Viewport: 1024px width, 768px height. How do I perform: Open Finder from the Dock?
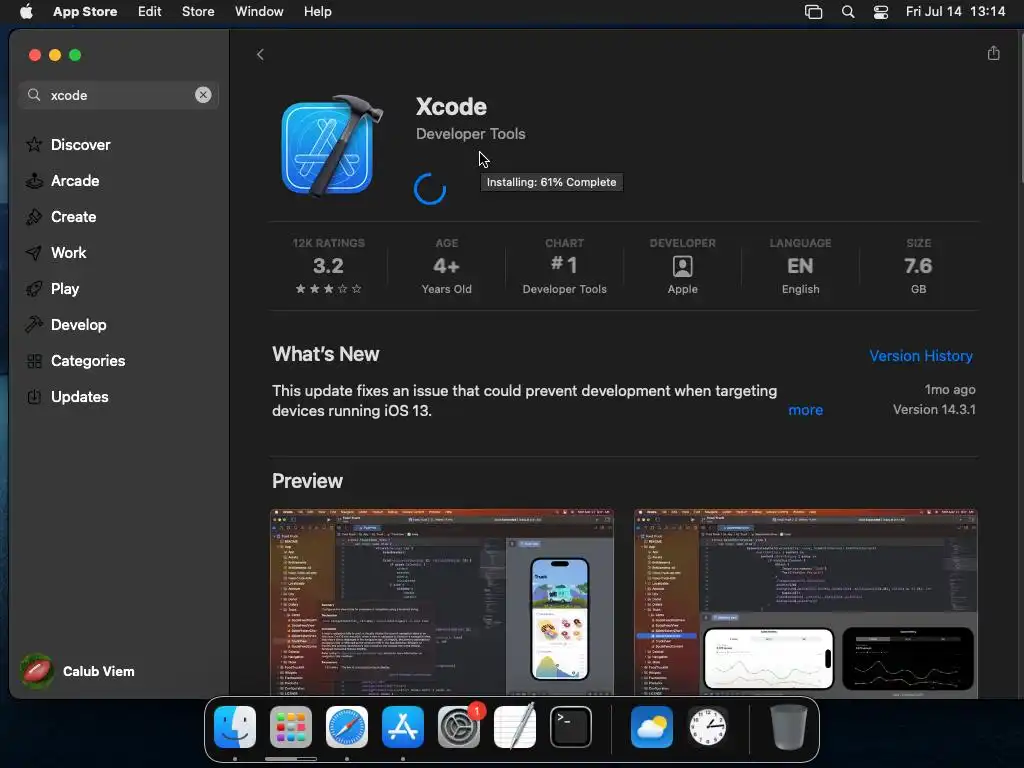(235, 727)
